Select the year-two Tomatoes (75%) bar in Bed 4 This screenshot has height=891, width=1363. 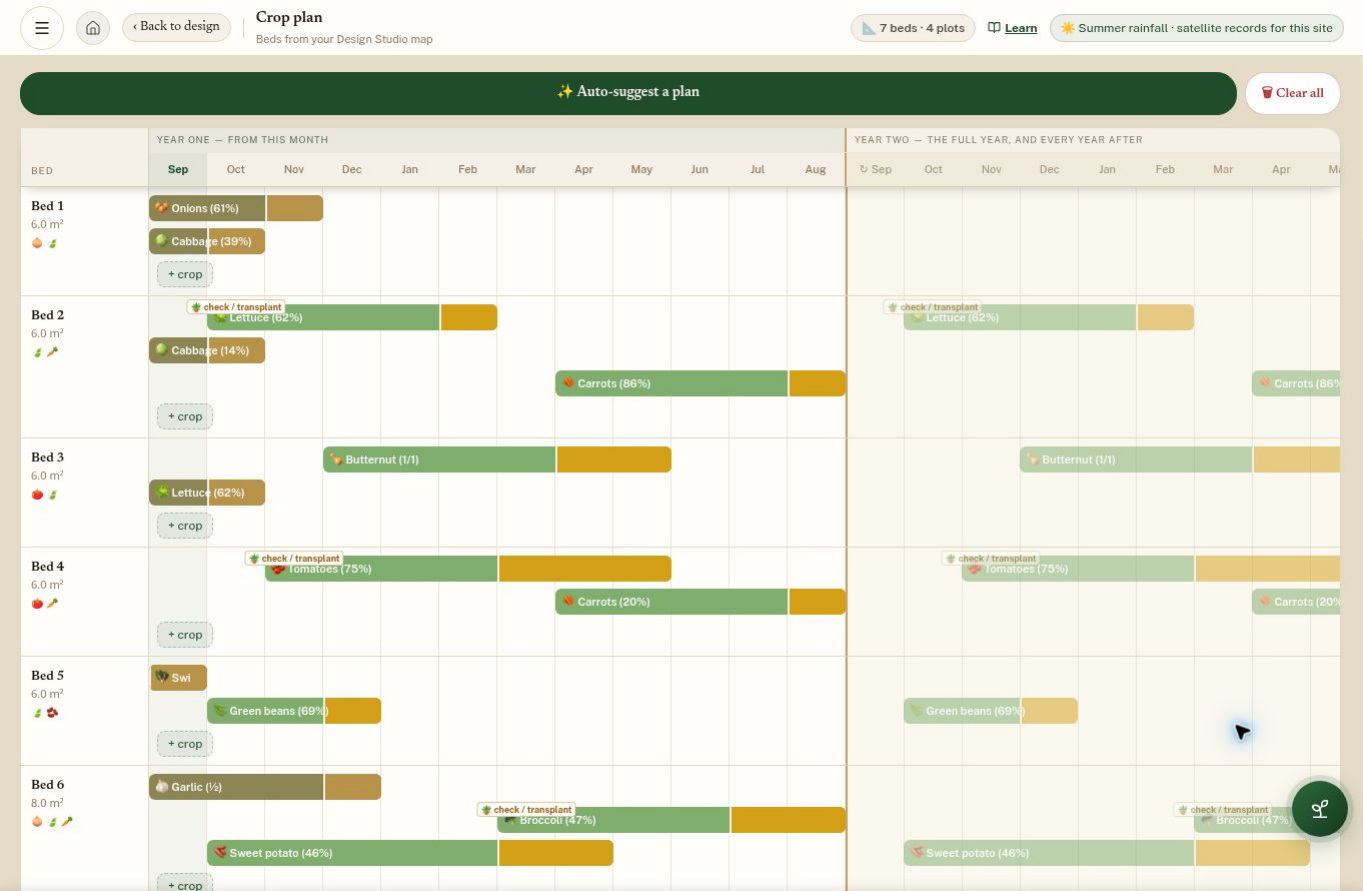(1151, 568)
